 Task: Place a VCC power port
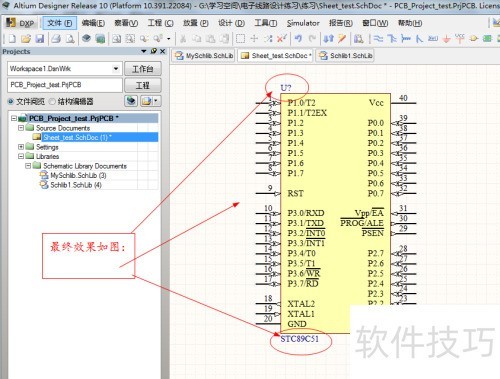click(460, 39)
